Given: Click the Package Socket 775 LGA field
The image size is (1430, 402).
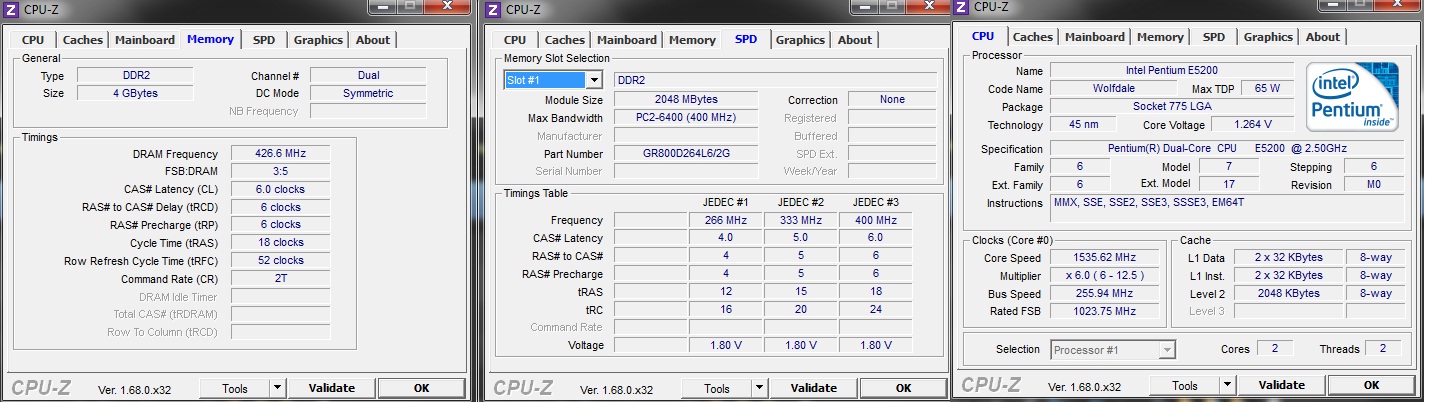Looking at the screenshot, I should (x=1171, y=107).
